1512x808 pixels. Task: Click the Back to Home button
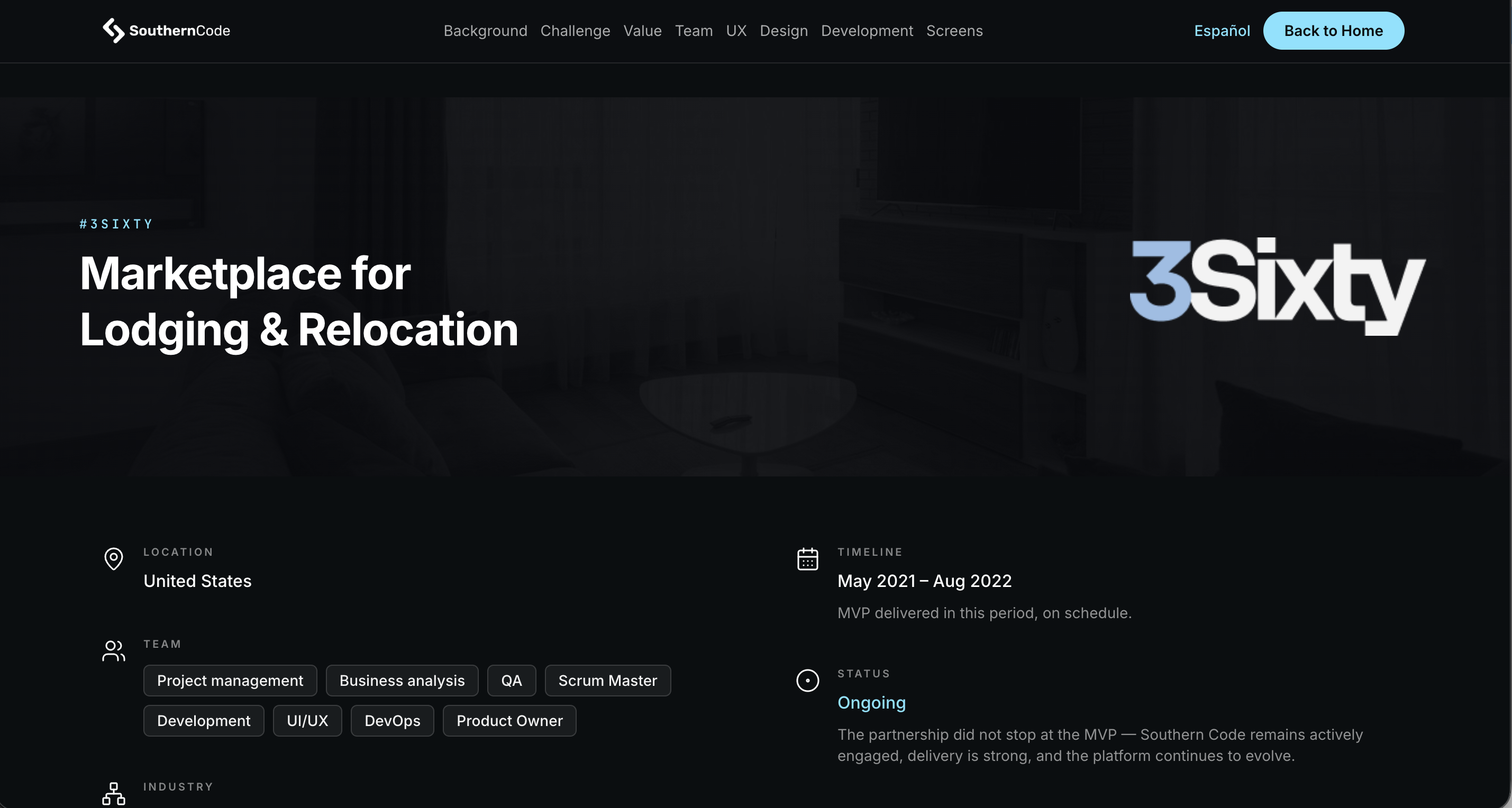coord(1334,31)
